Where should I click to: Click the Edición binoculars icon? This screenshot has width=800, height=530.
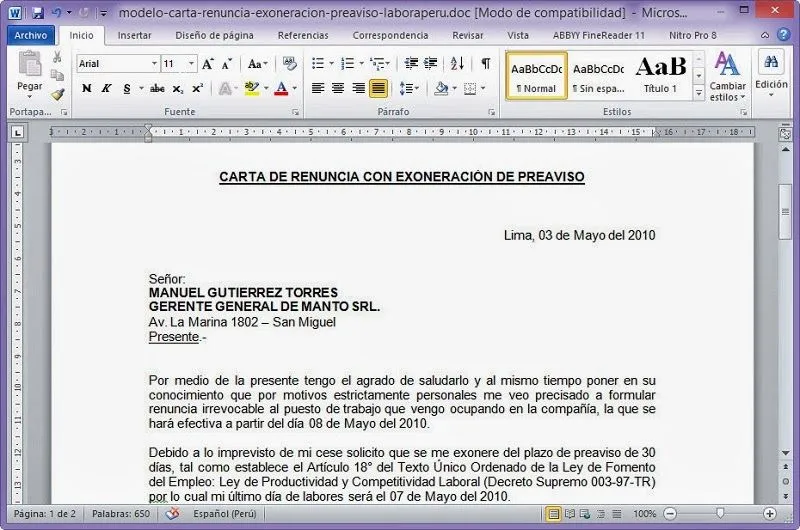(x=771, y=62)
